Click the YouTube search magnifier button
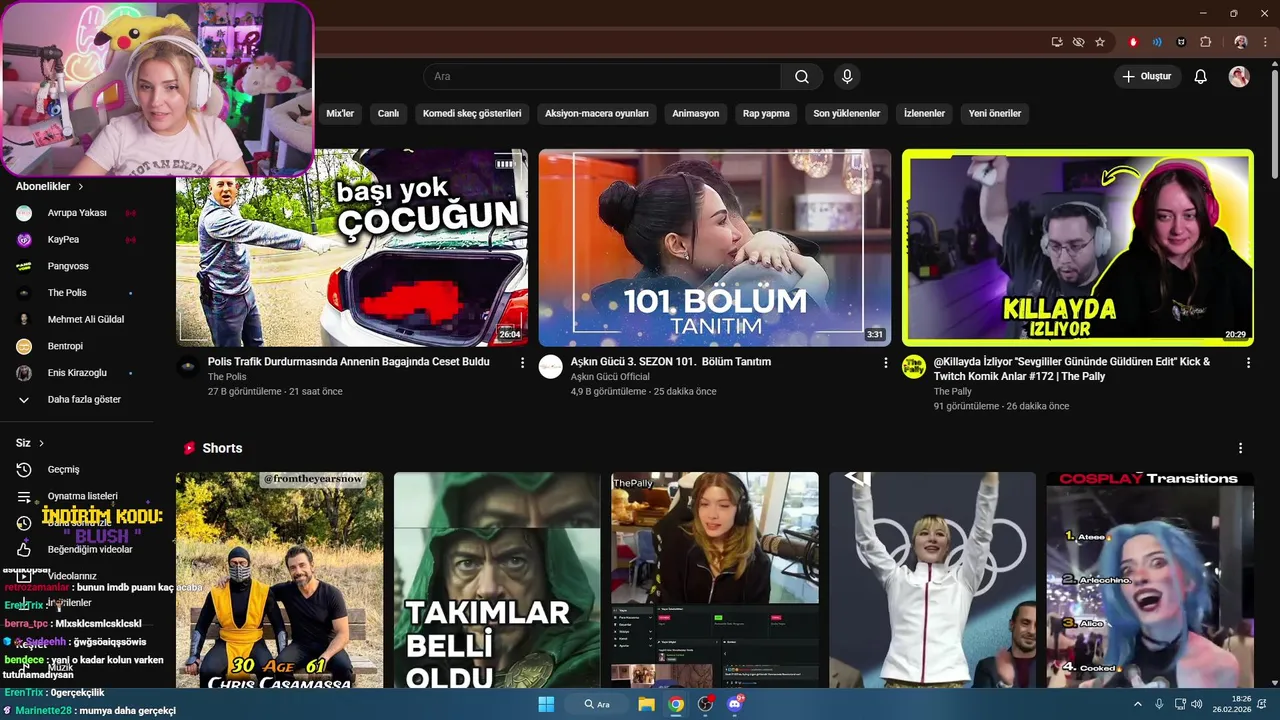 tap(802, 77)
